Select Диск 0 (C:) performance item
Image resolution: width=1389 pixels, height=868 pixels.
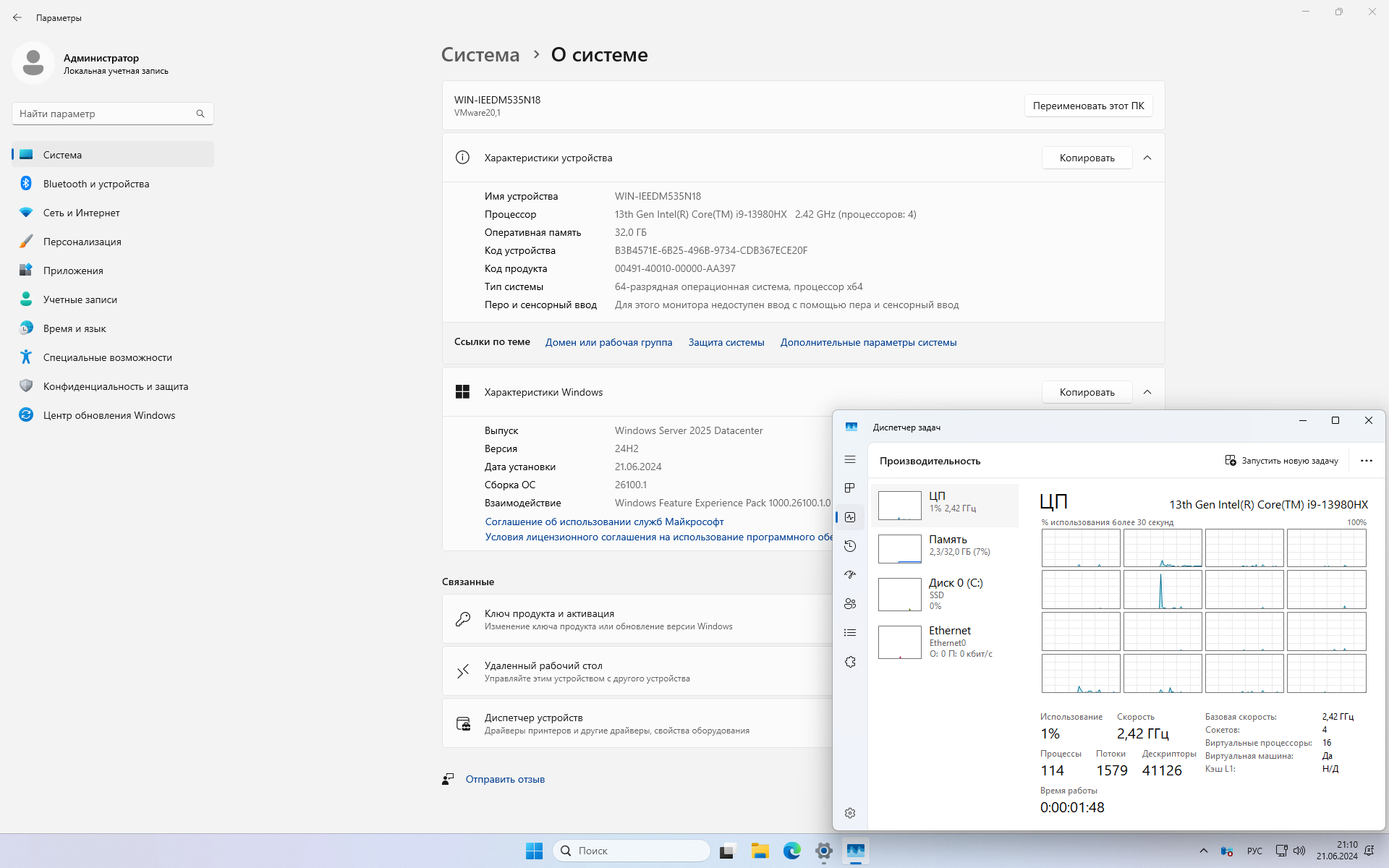pyautogui.click(x=946, y=594)
